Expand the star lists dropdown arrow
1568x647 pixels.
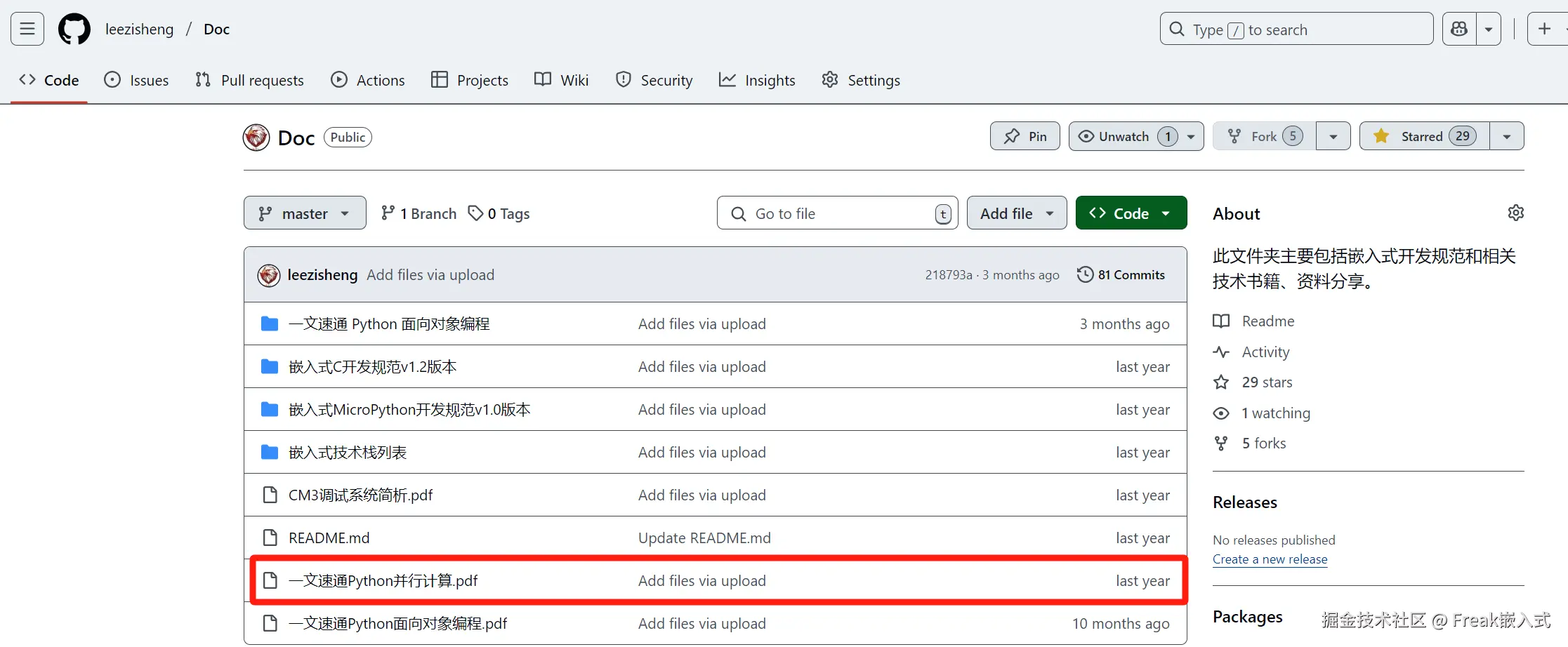click(1507, 136)
